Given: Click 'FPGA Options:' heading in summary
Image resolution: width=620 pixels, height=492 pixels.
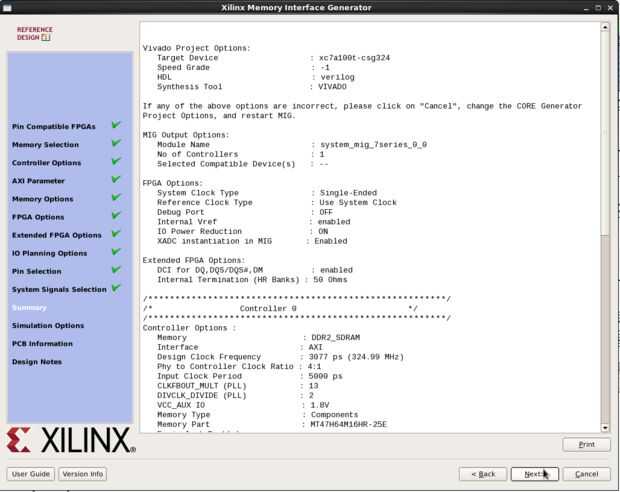Looking at the screenshot, I should coord(172,184).
